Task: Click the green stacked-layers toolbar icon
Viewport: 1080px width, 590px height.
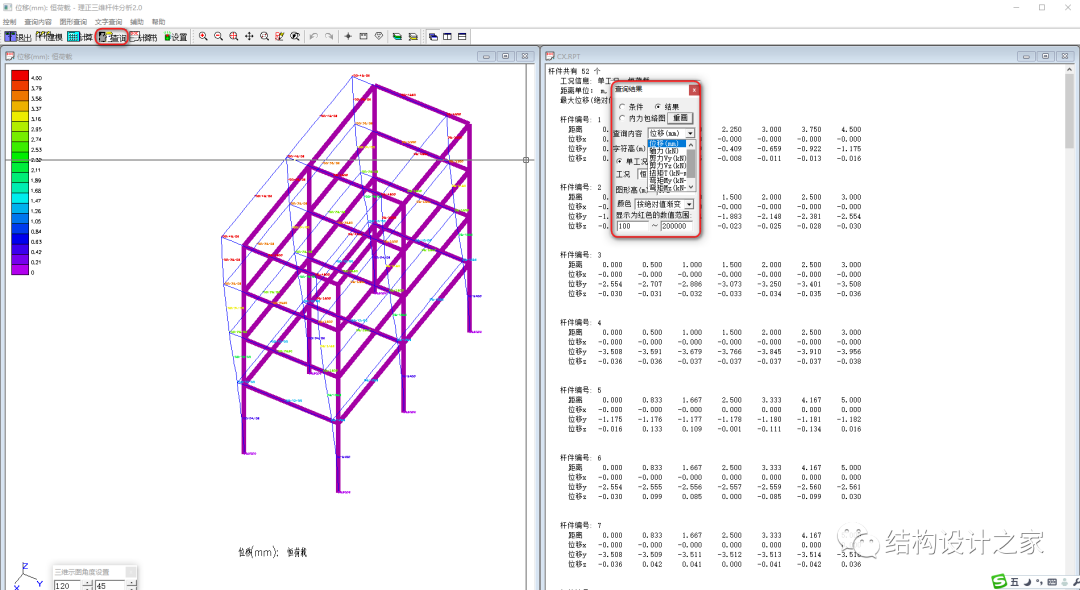Action: 397,36
